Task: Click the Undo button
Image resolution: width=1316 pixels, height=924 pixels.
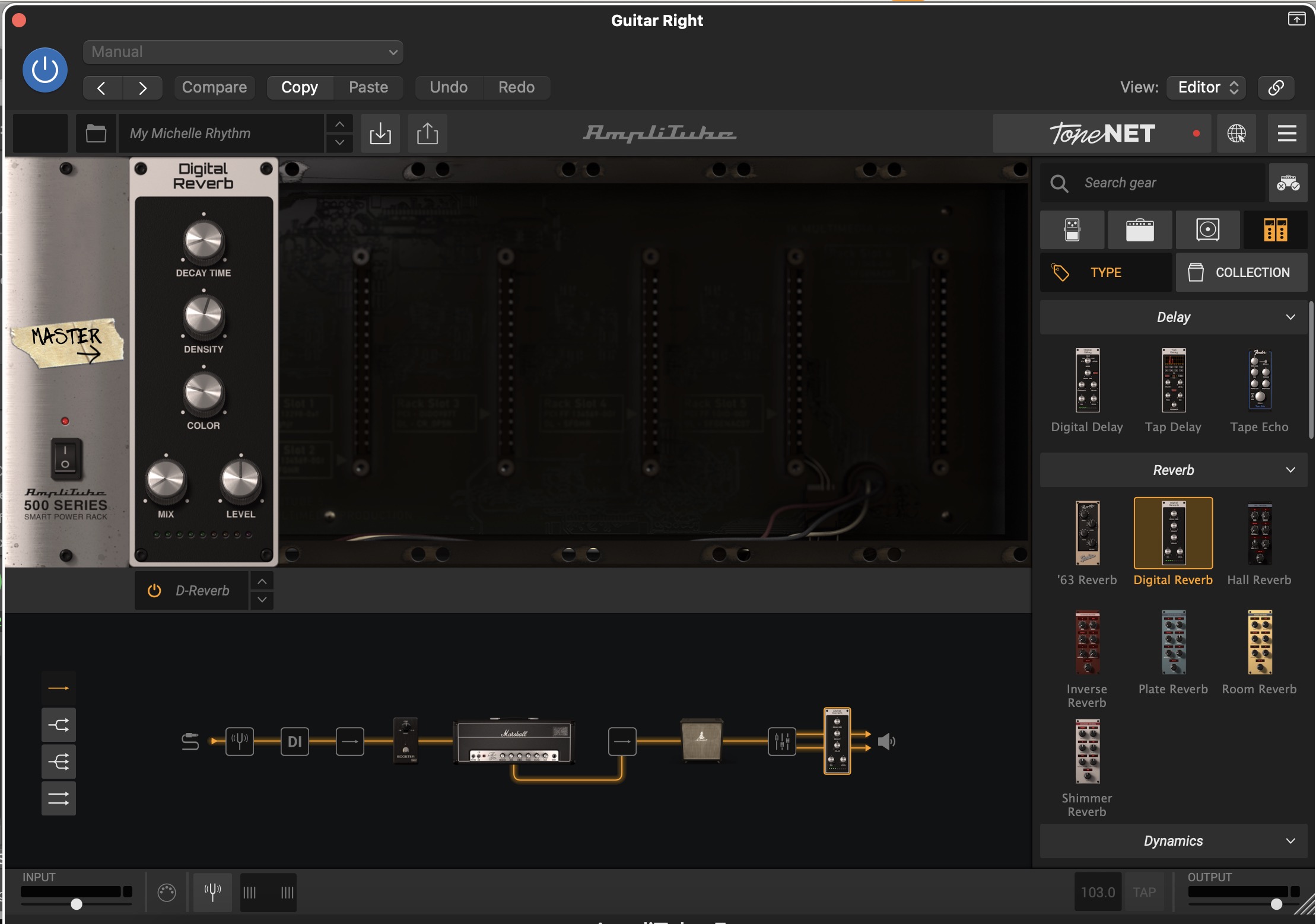Action: pos(449,88)
